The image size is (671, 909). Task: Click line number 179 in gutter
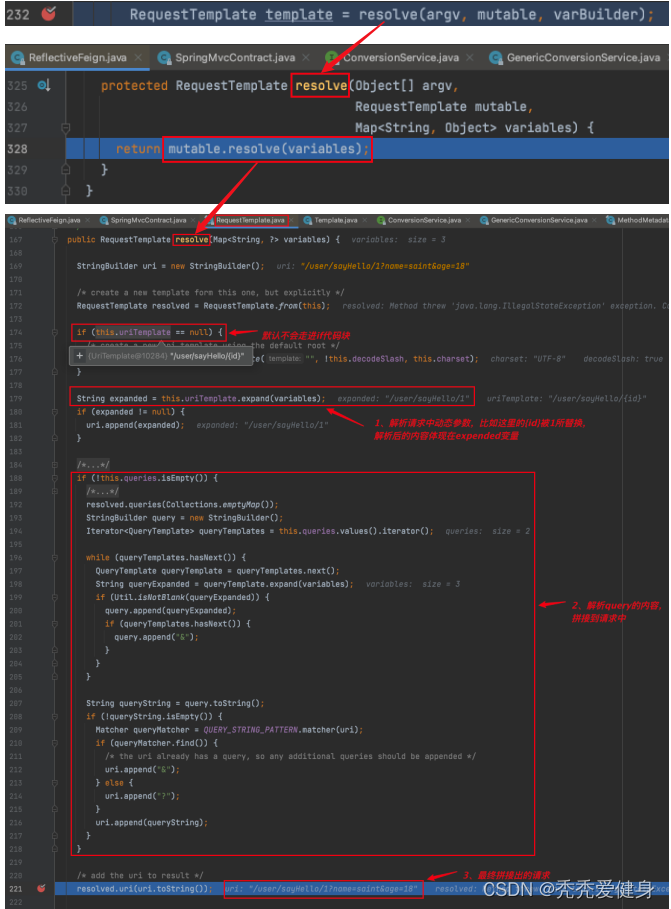[x=16, y=398]
